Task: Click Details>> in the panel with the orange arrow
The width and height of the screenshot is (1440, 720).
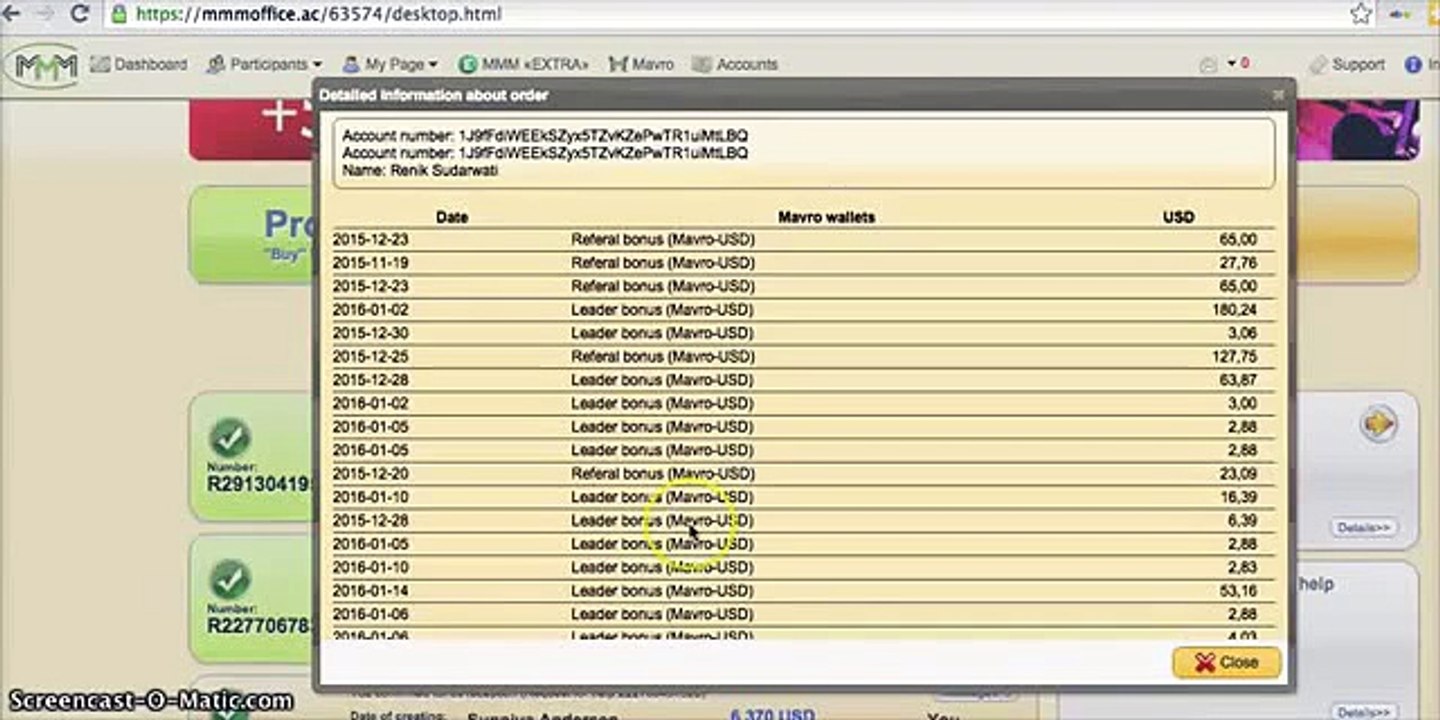Action: (1363, 527)
